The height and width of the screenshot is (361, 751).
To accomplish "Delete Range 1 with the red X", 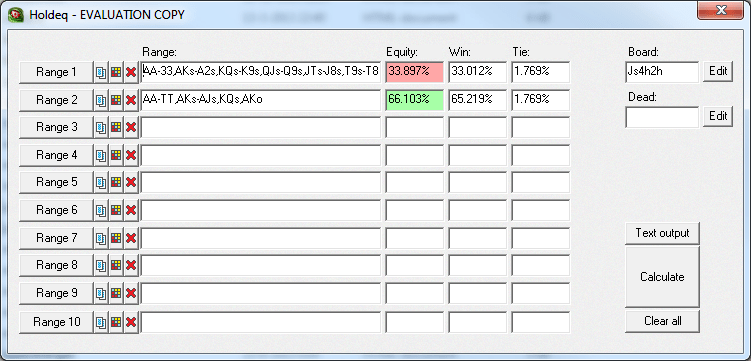I will coord(131,73).
